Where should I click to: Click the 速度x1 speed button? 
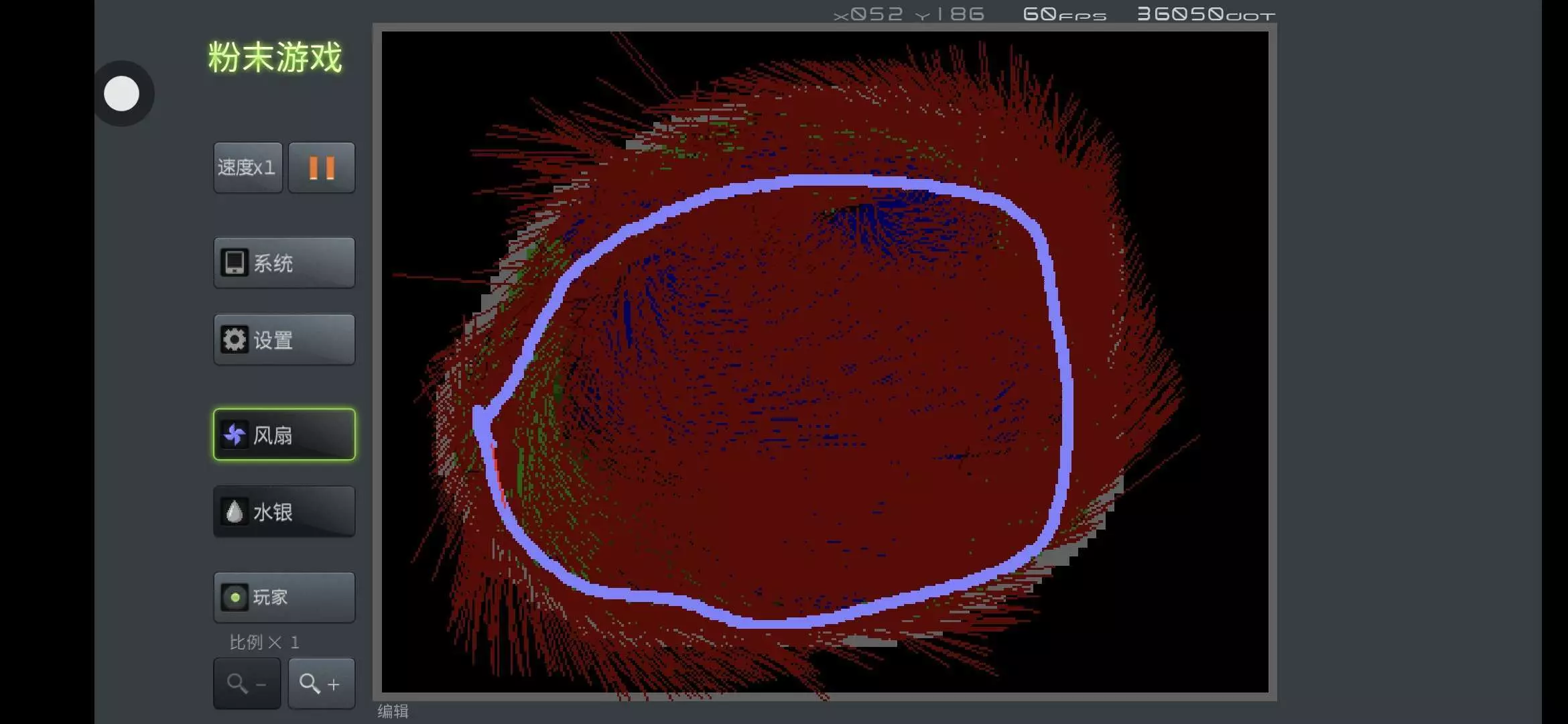point(247,168)
